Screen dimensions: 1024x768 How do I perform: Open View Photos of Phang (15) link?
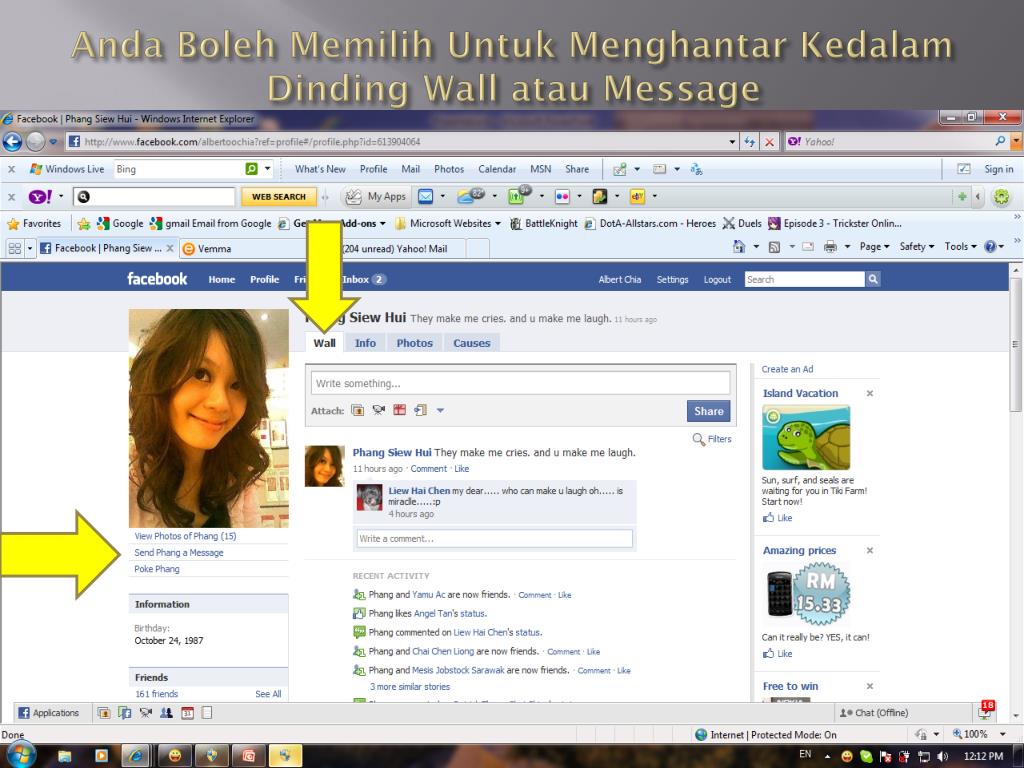pyautogui.click(x=185, y=536)
